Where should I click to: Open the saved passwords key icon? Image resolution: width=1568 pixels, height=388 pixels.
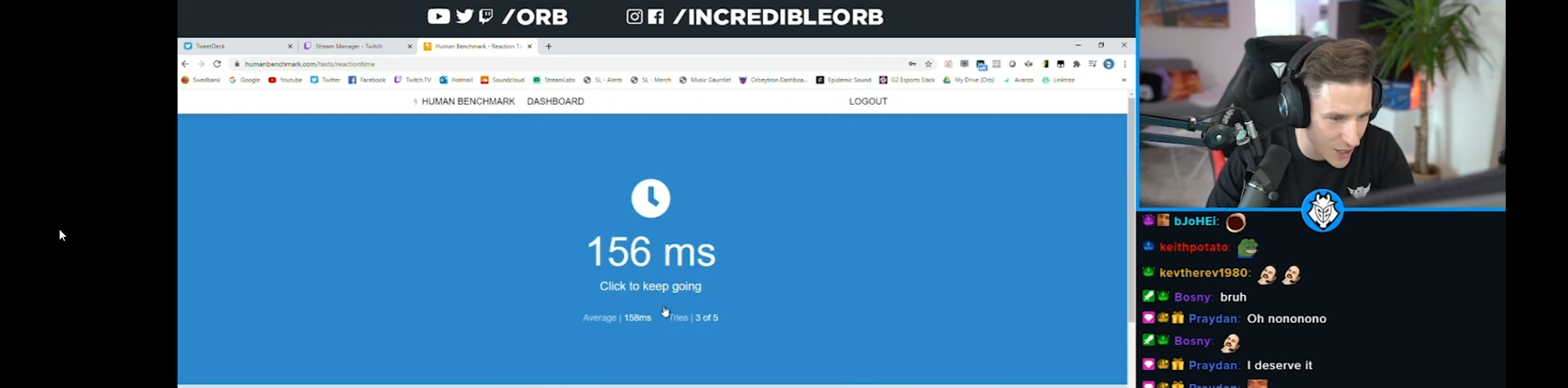point(912,64)
